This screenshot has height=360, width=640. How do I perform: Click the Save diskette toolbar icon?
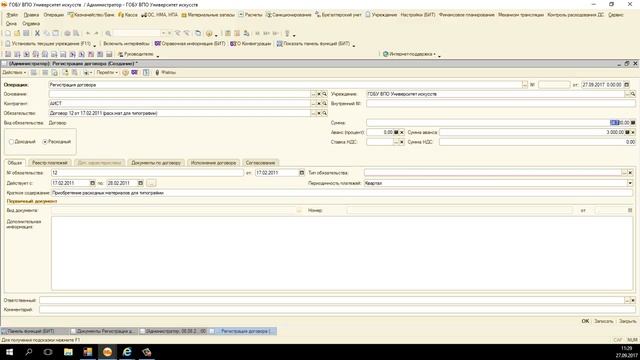[x=26, y=33]
